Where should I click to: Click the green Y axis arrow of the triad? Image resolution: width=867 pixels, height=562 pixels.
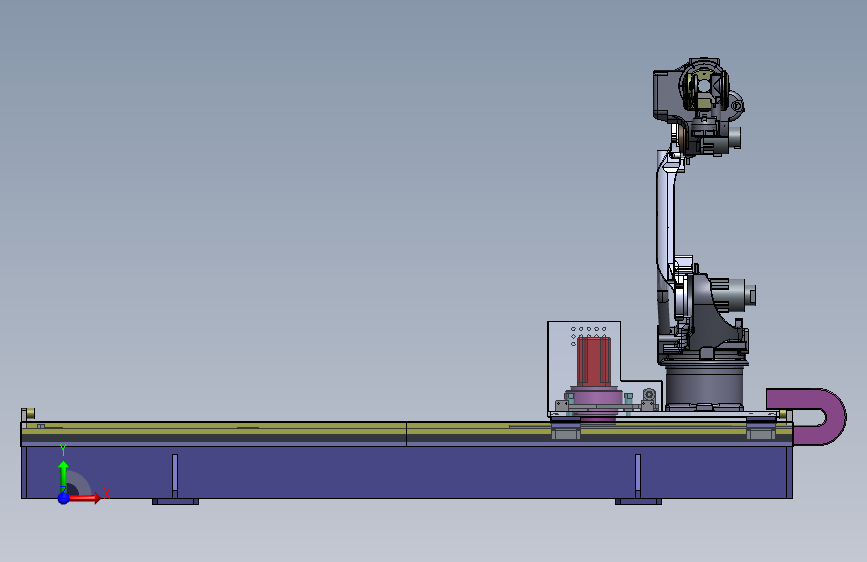(x=64, y=475)
